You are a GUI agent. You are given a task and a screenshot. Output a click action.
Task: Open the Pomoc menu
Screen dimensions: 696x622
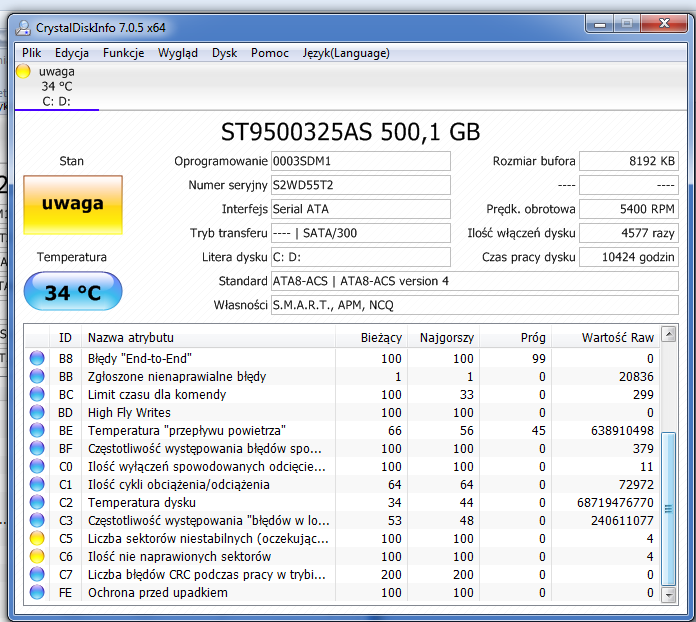269,53
